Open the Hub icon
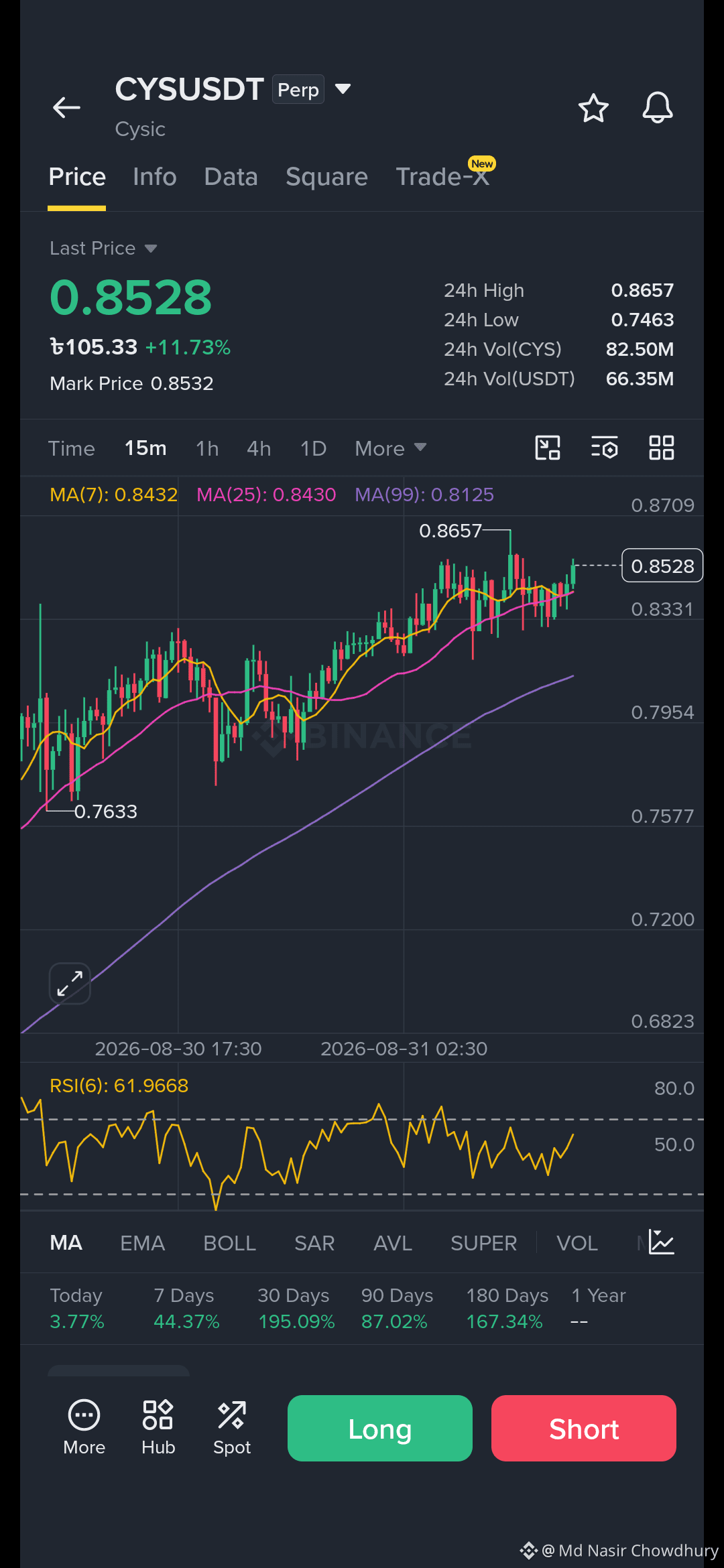 pos(158,1427)
